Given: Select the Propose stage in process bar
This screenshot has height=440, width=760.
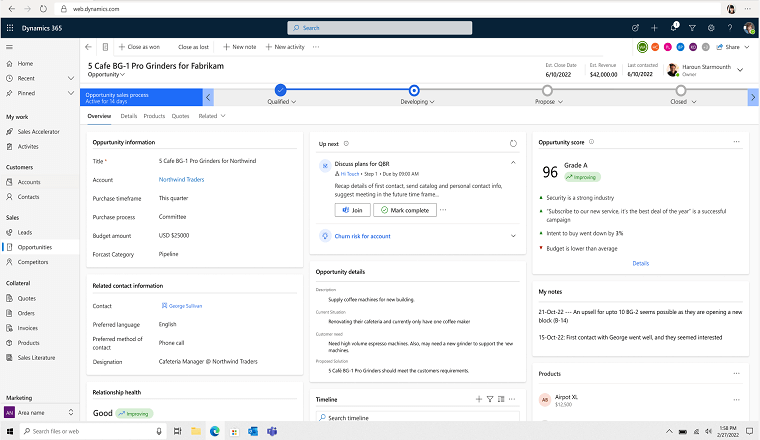Looking at the screenshot, I should point(547,91).
